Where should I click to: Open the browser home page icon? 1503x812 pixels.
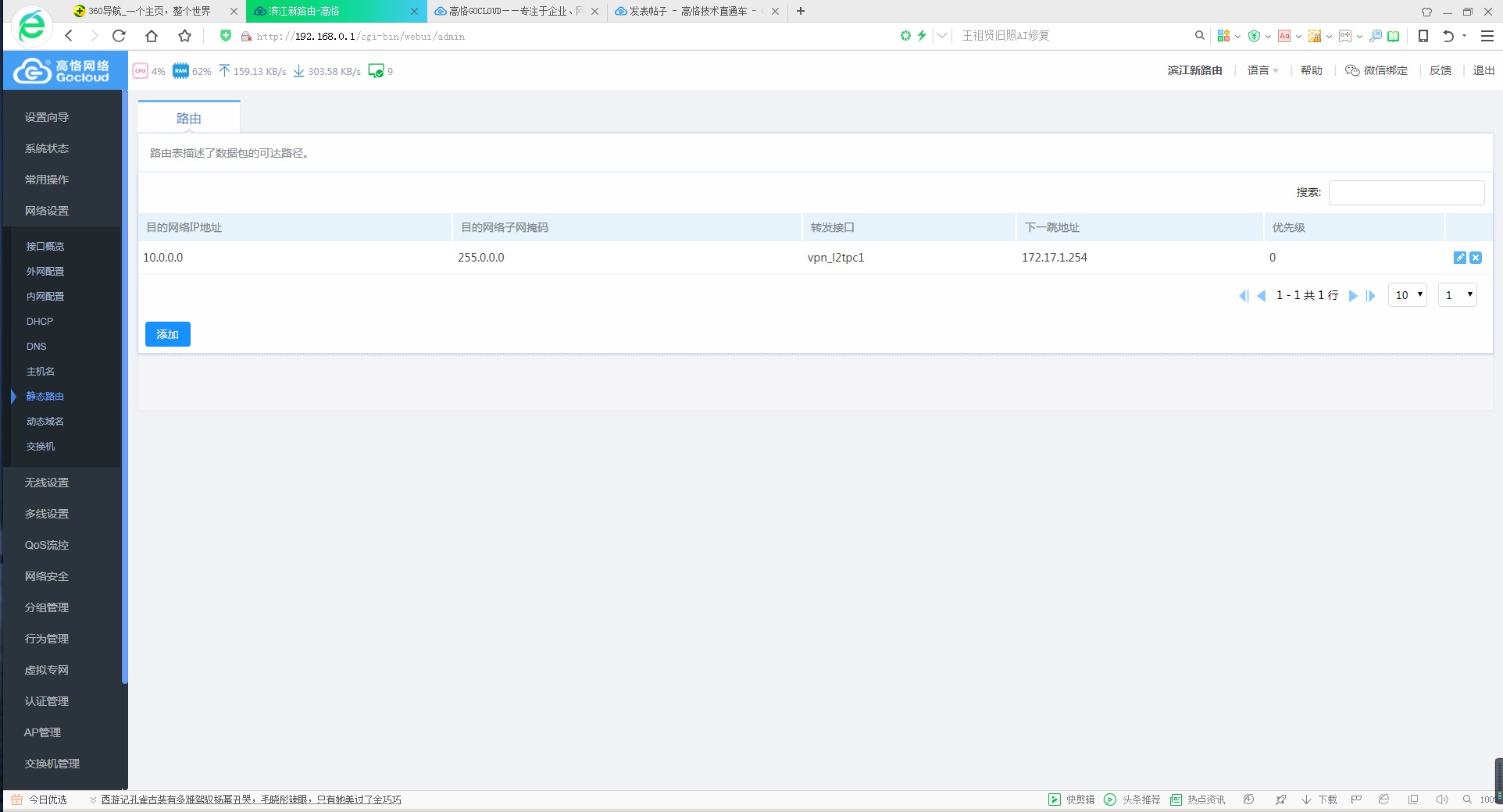coord(152,35)
